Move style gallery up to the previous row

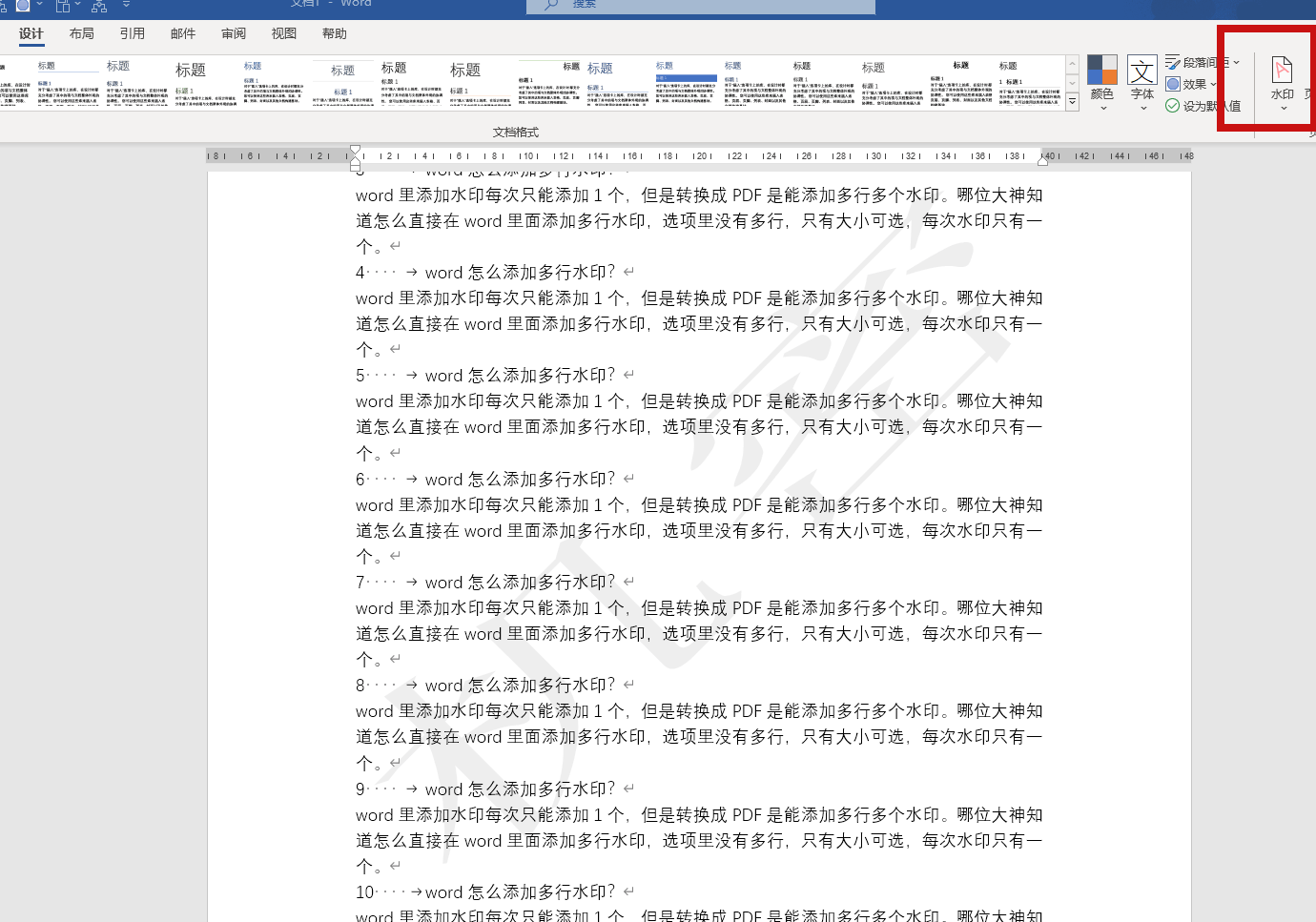[x=1072, y=64]
